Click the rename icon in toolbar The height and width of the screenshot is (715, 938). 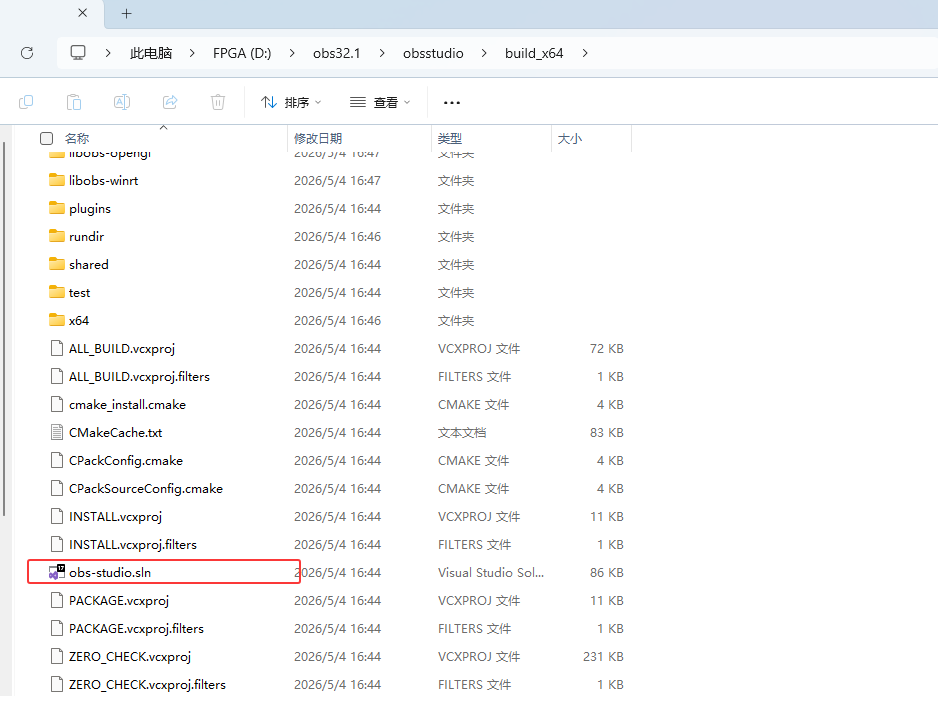[122, 102]
